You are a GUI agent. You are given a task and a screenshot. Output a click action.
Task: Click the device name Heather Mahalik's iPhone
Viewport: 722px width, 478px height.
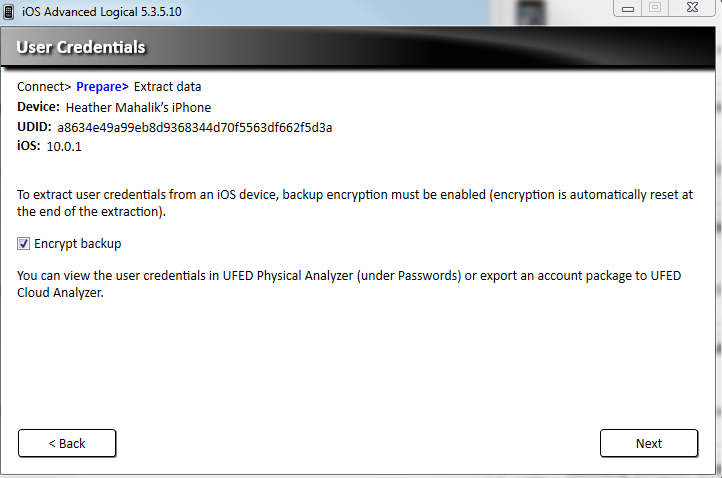pos(139,107)
